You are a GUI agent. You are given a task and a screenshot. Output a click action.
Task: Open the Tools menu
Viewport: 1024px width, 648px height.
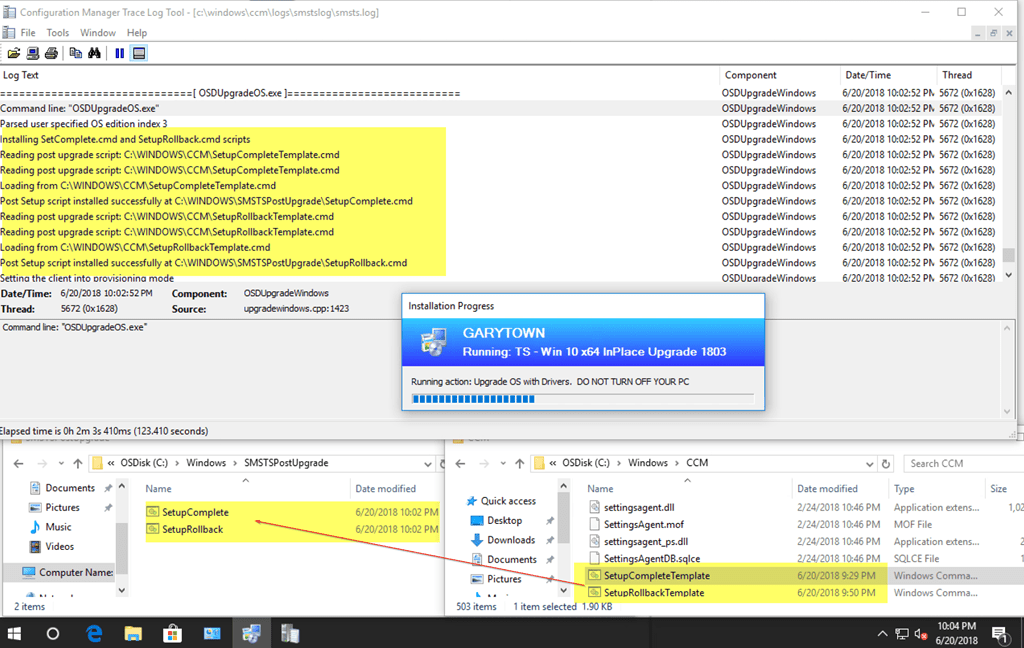[x=57, y=33]
